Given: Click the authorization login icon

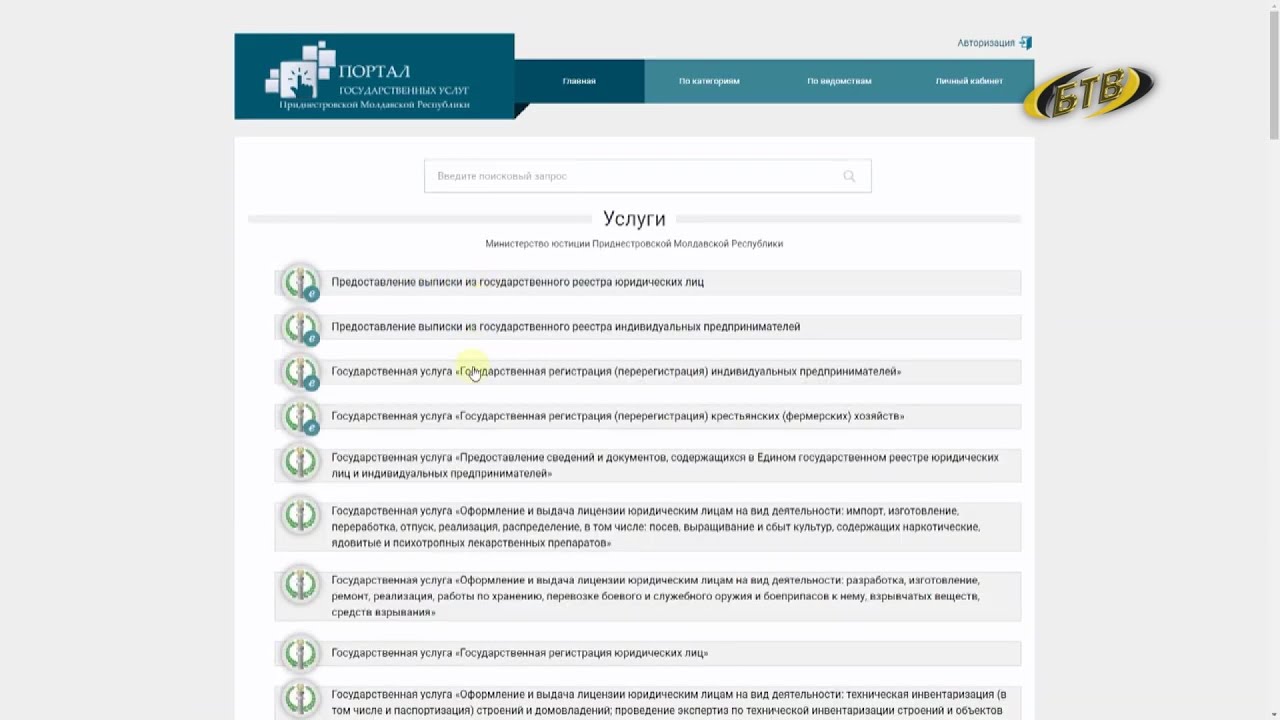Looking at the screenshot, I should click(x=1025, y=43).
